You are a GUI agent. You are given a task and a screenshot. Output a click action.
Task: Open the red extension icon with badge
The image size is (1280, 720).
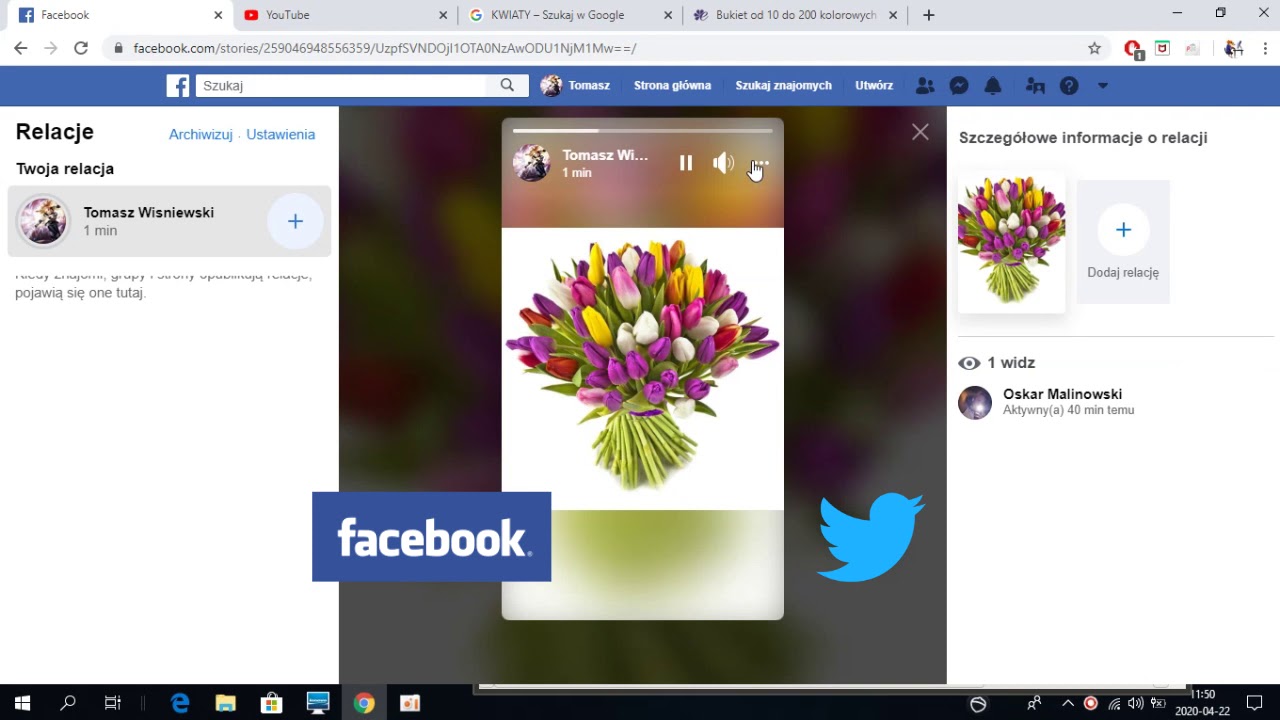(x=1133, y=49)
